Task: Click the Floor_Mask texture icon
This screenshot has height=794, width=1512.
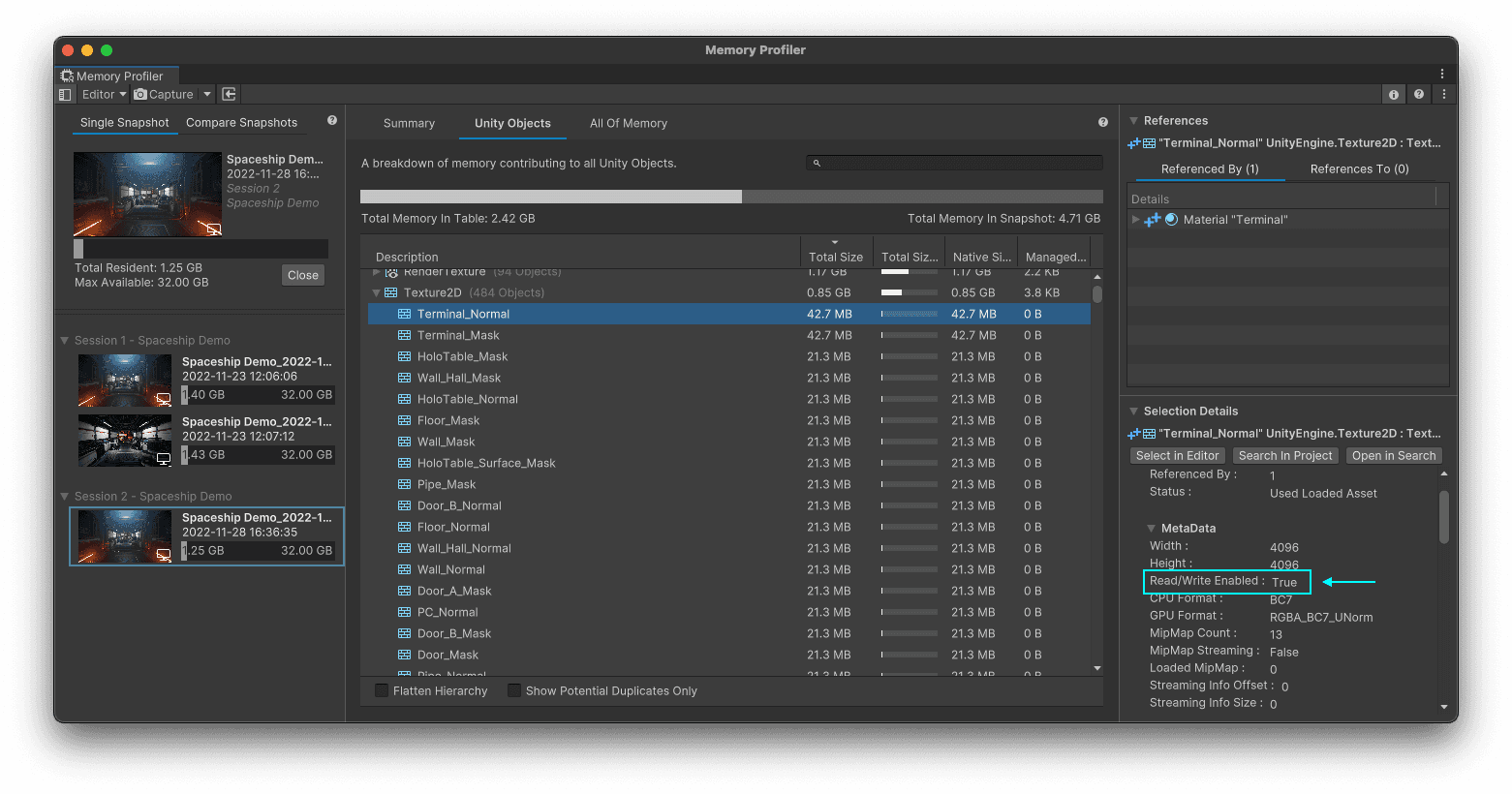Action: (x=404, y=420)
